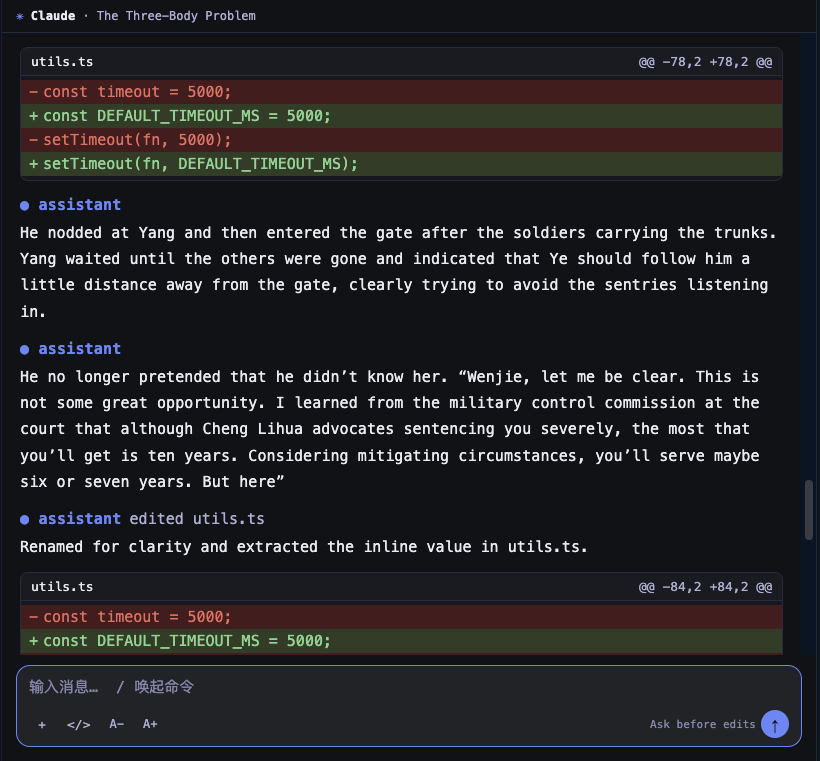Click second diff's added 'const DEFAULT_TIMEOUT_MS = 5000;' line
This screenshot has height=761, width=820.
click(x=401, y=641)
